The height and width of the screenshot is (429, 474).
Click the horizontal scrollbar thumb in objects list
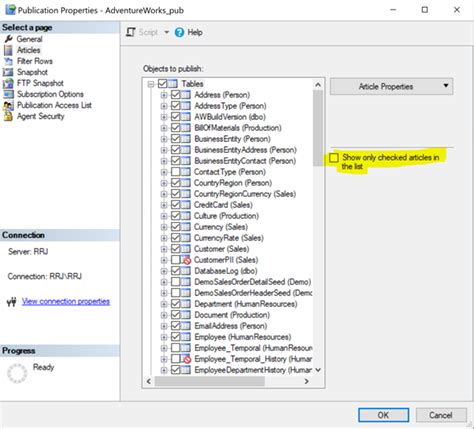[210, 381]
